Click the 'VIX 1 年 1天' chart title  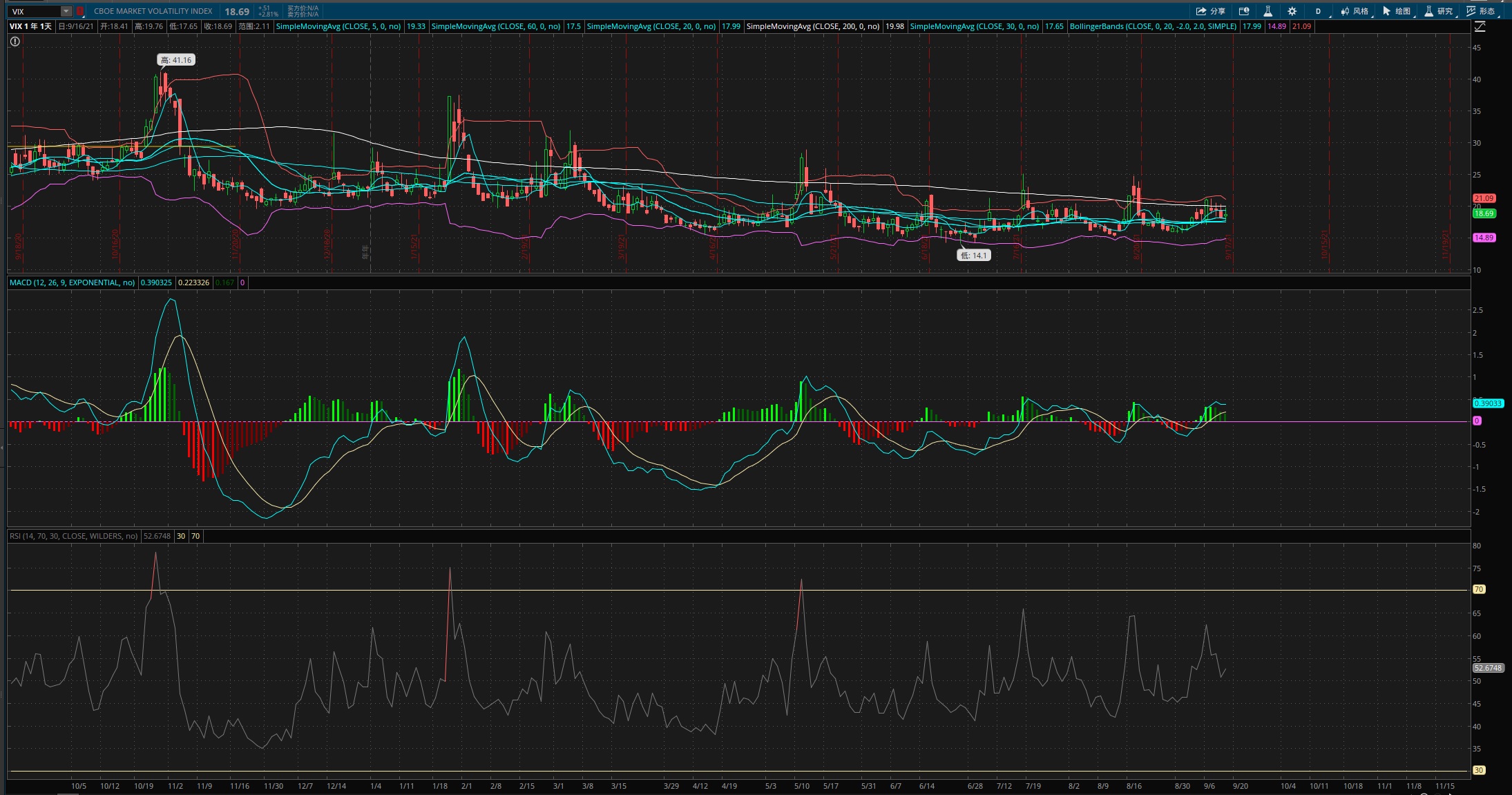[x=30, y=26]
